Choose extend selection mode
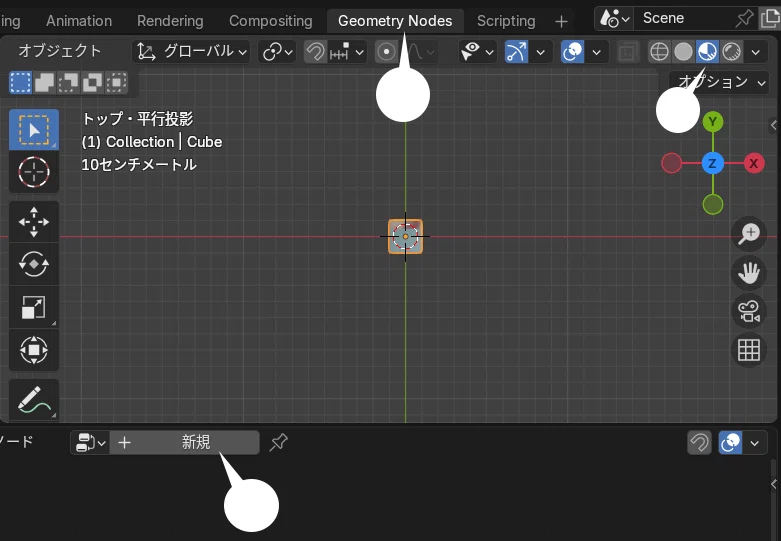 point(44,82)
